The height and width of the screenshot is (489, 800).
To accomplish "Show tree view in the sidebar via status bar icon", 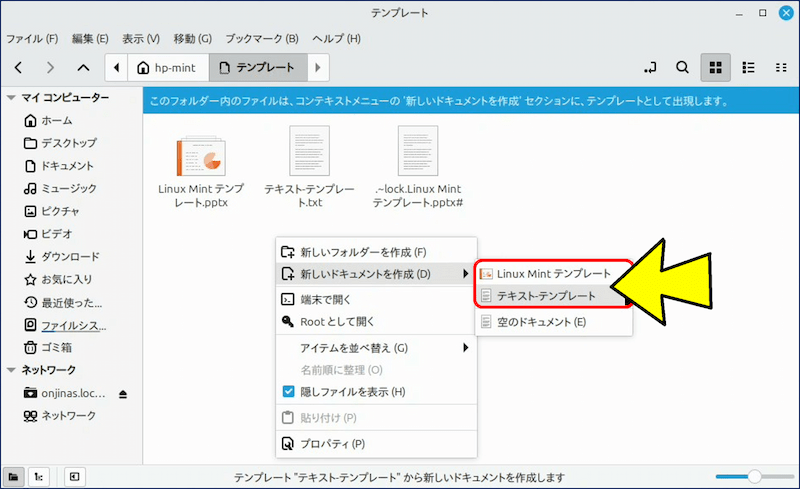I will coord(39,477).
